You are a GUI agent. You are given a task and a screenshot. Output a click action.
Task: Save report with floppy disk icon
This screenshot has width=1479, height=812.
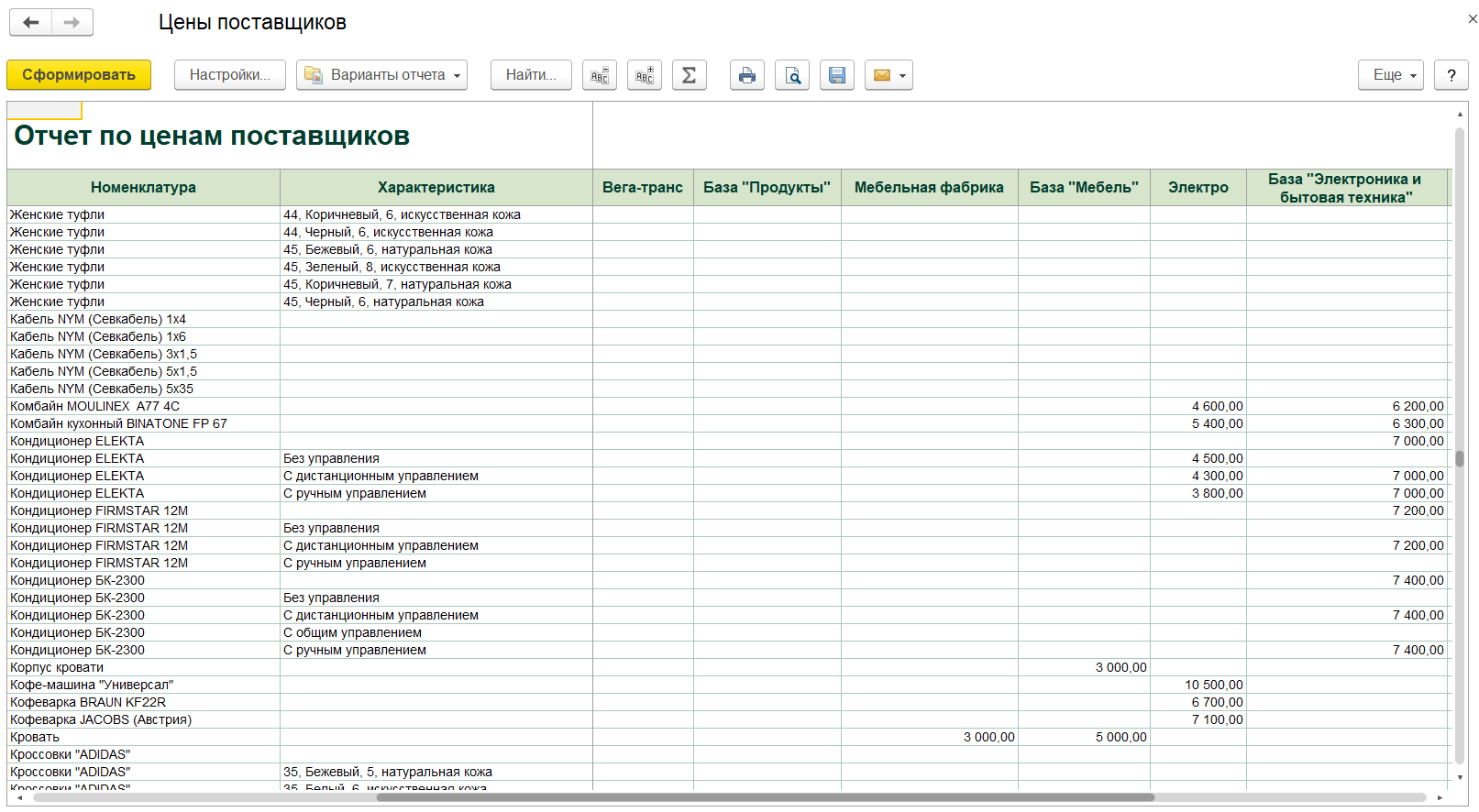837,75
